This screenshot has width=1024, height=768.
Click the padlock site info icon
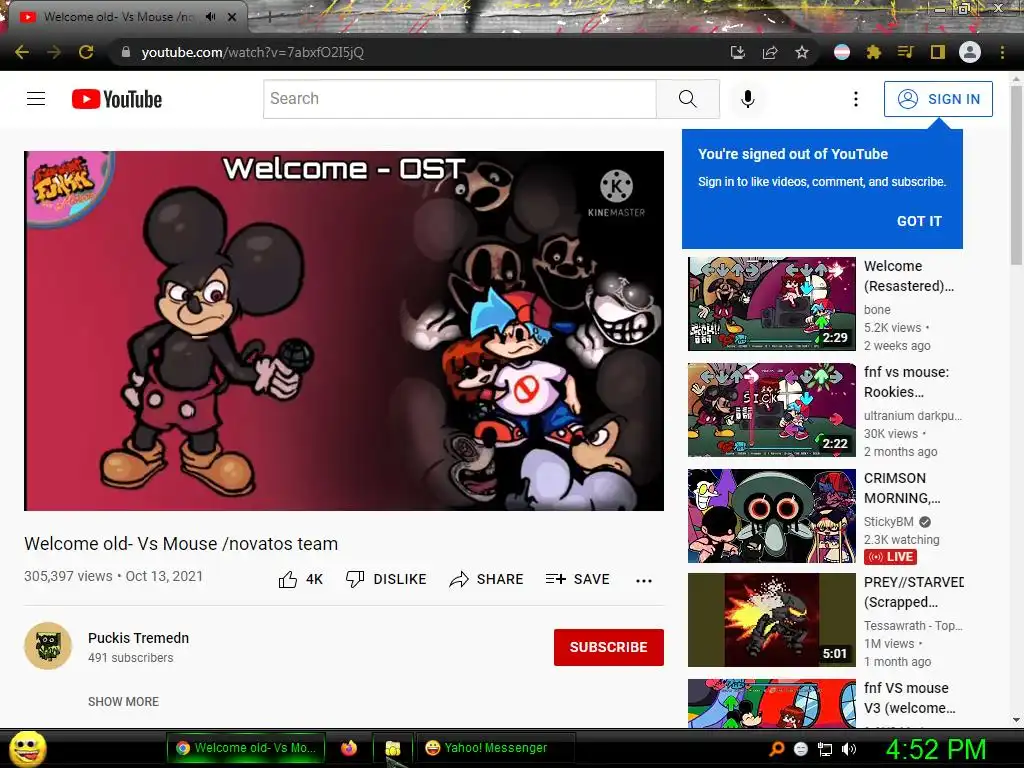(x=126, y=52)
